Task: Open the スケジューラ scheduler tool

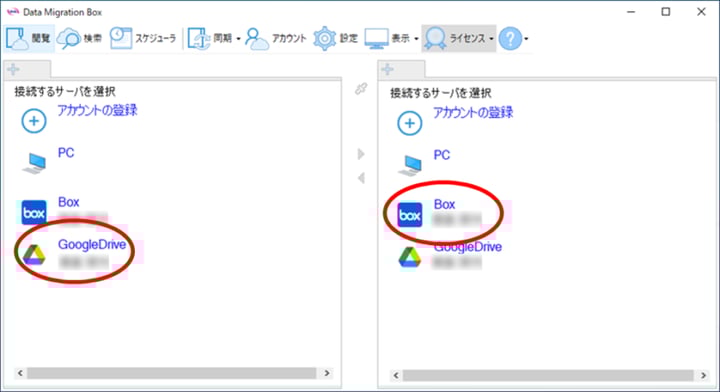Action: (x=121, y=38)
